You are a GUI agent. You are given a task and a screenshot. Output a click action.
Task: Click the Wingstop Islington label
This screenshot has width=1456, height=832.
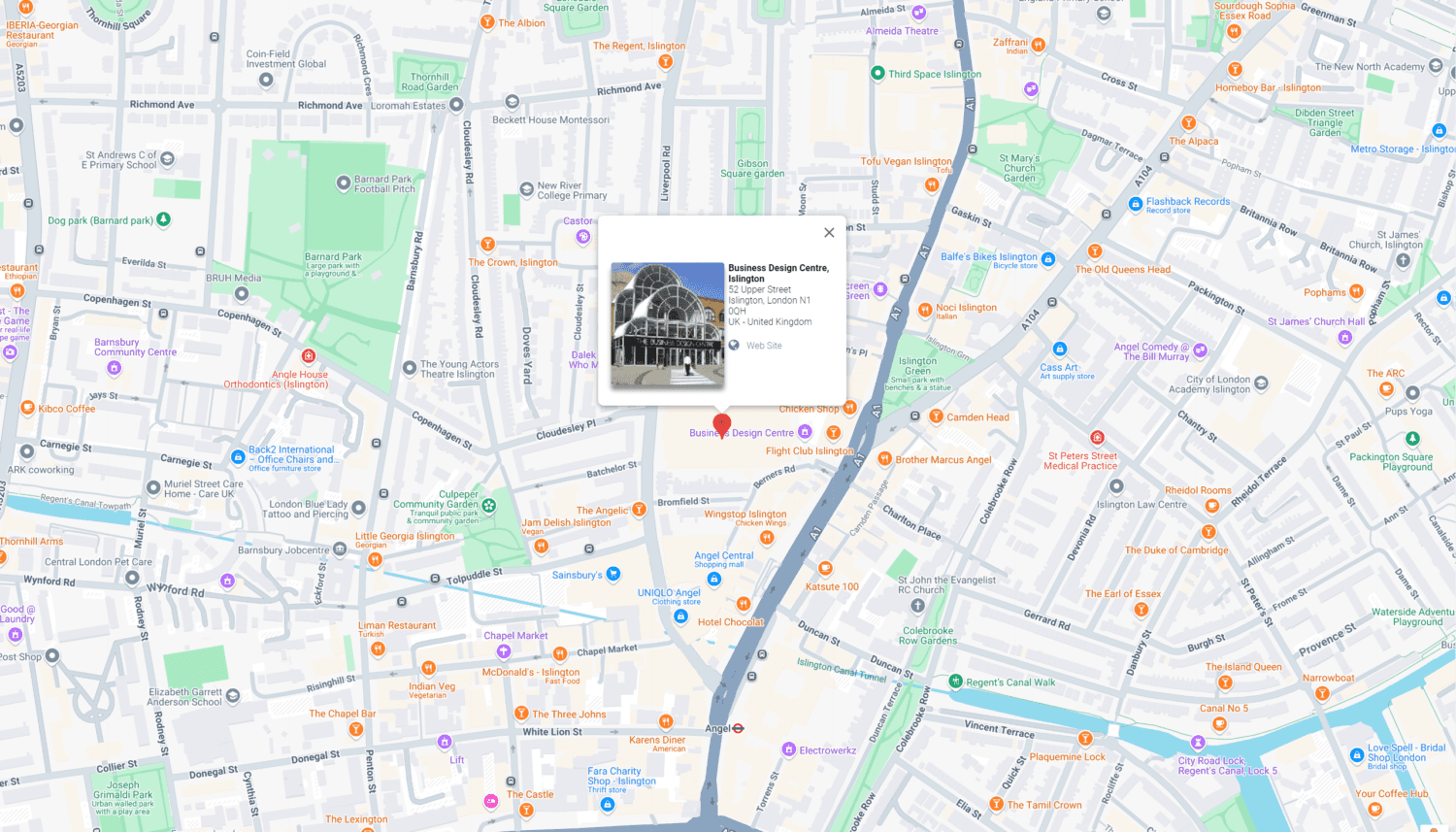point(745,515)
